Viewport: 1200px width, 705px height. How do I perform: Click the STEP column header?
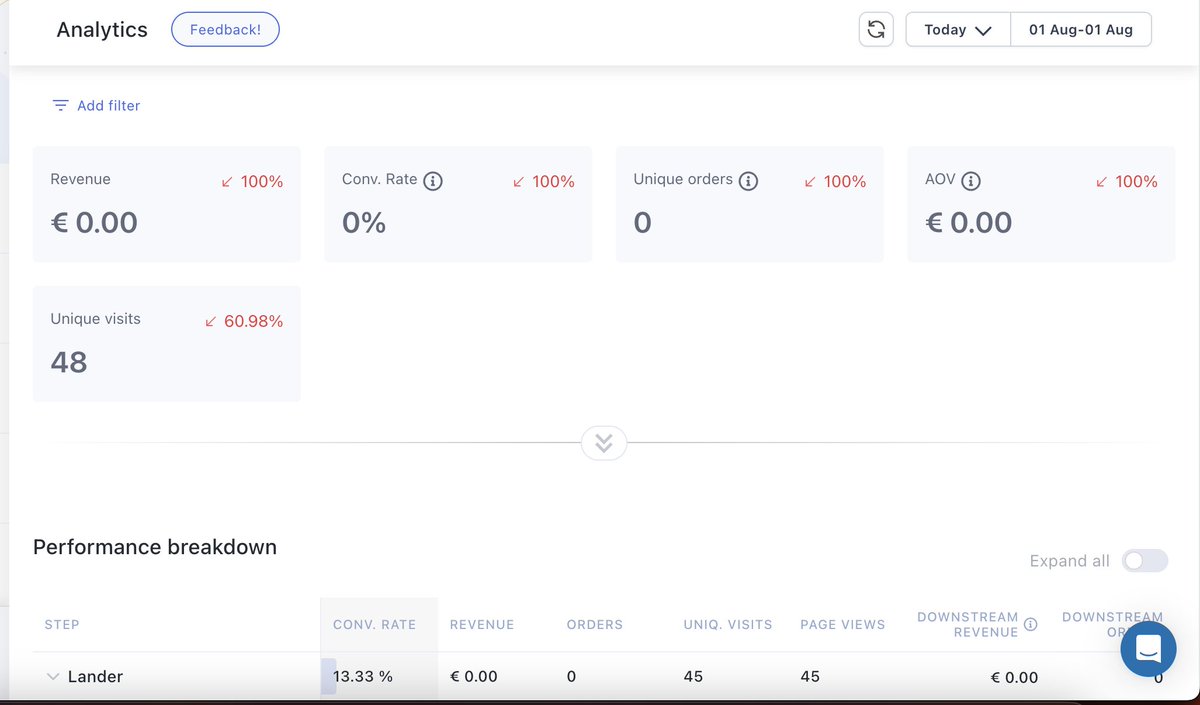coord(62,624)
